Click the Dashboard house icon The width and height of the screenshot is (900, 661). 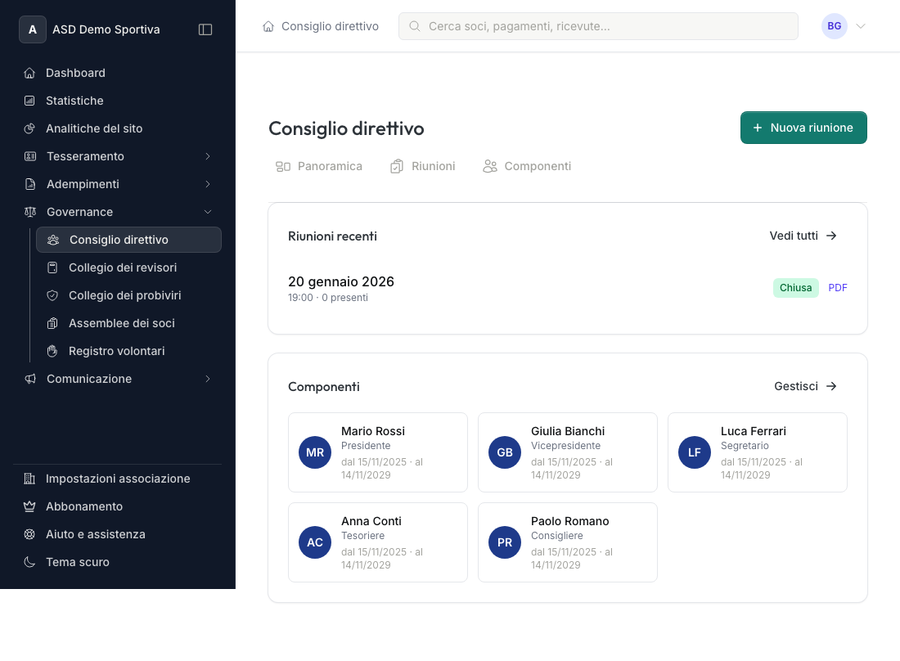[29, 73]
